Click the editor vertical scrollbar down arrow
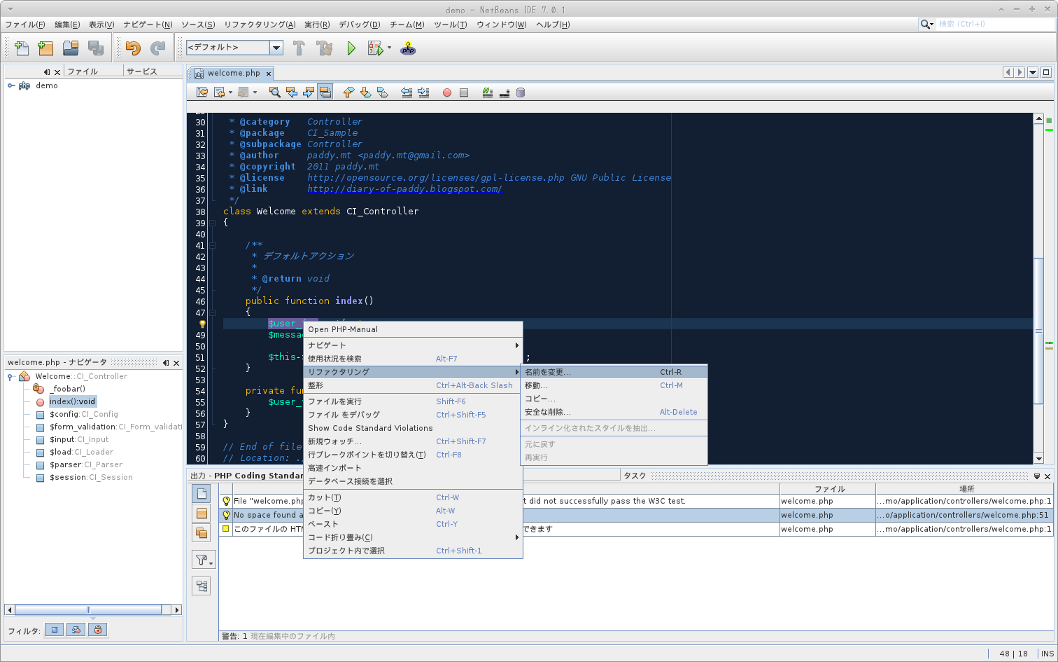1058x662 pixels. 1038,459
